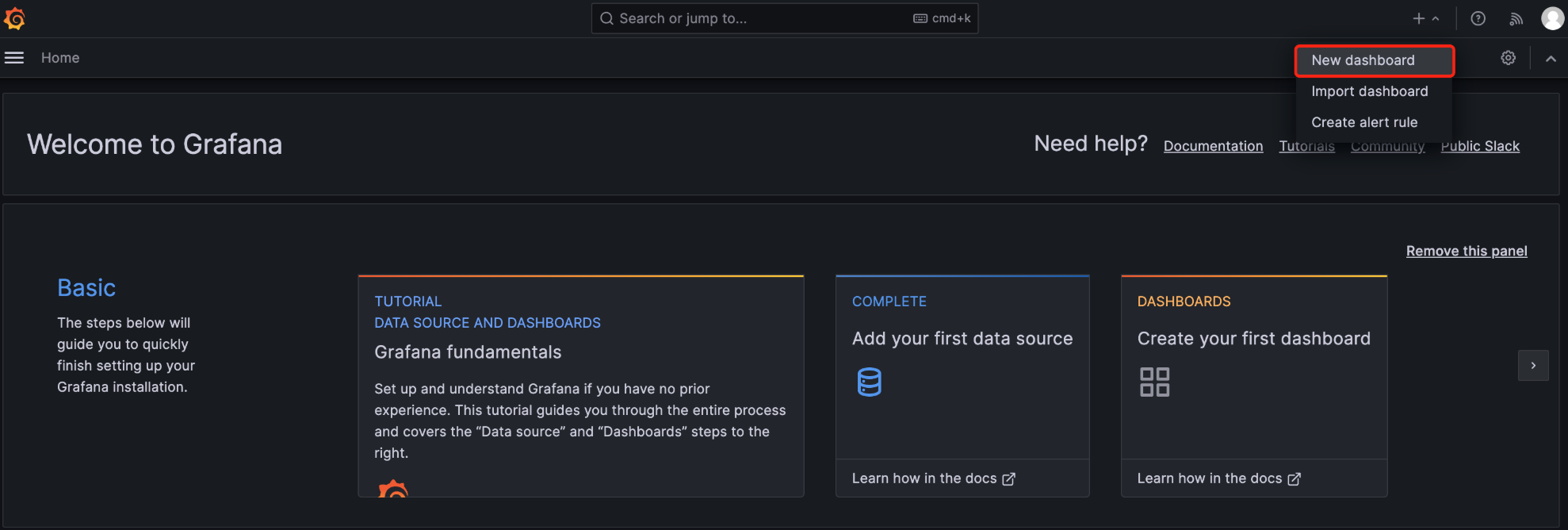Click the Grafana logo icon
The height and width of the screenshot is (530, 1568).
[15, 18]
